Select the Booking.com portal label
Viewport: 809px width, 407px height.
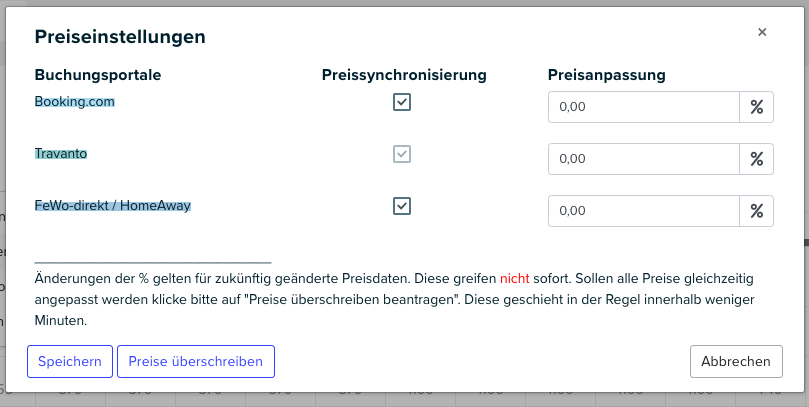75,102
